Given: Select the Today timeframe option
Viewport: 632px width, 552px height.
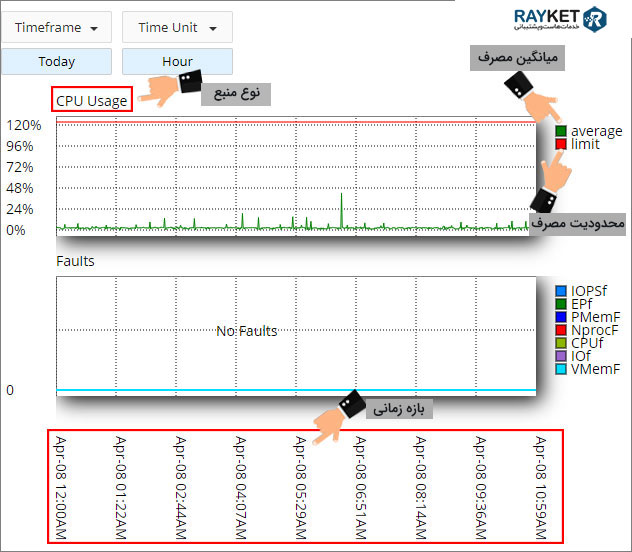Looking at the screenshot, I should tap(56, 61).
